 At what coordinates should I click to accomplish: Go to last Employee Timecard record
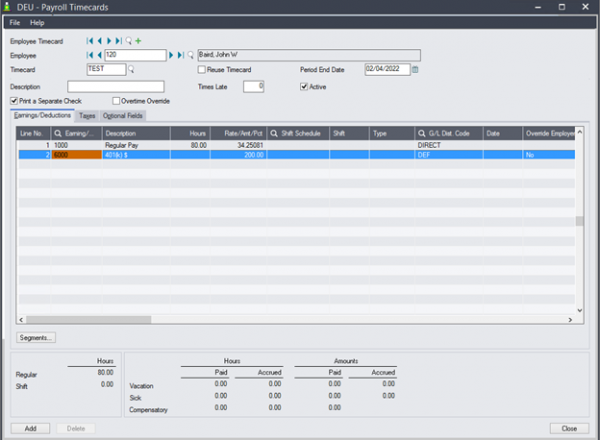pos(119,41)
